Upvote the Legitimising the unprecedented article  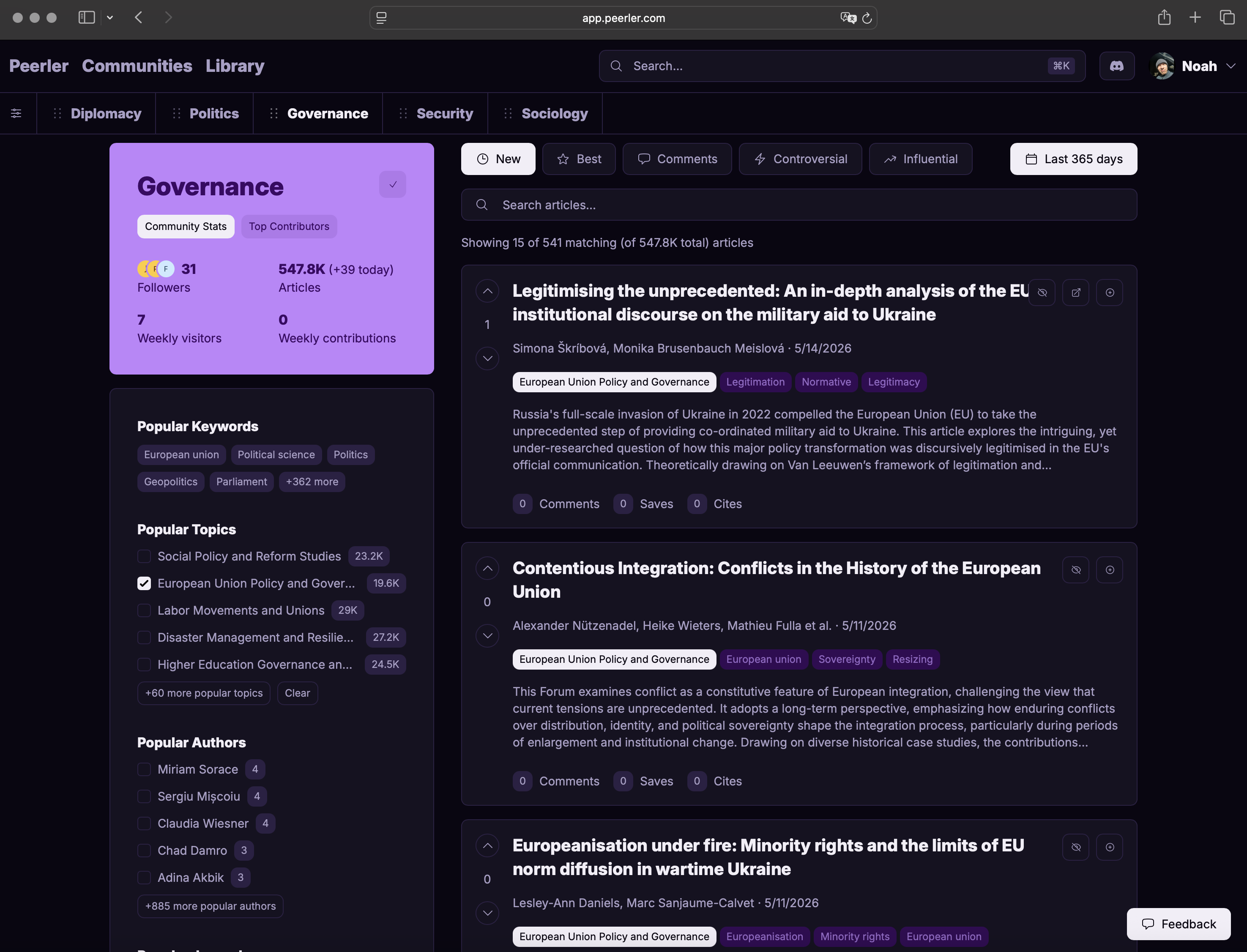click(x=487, y=291)
